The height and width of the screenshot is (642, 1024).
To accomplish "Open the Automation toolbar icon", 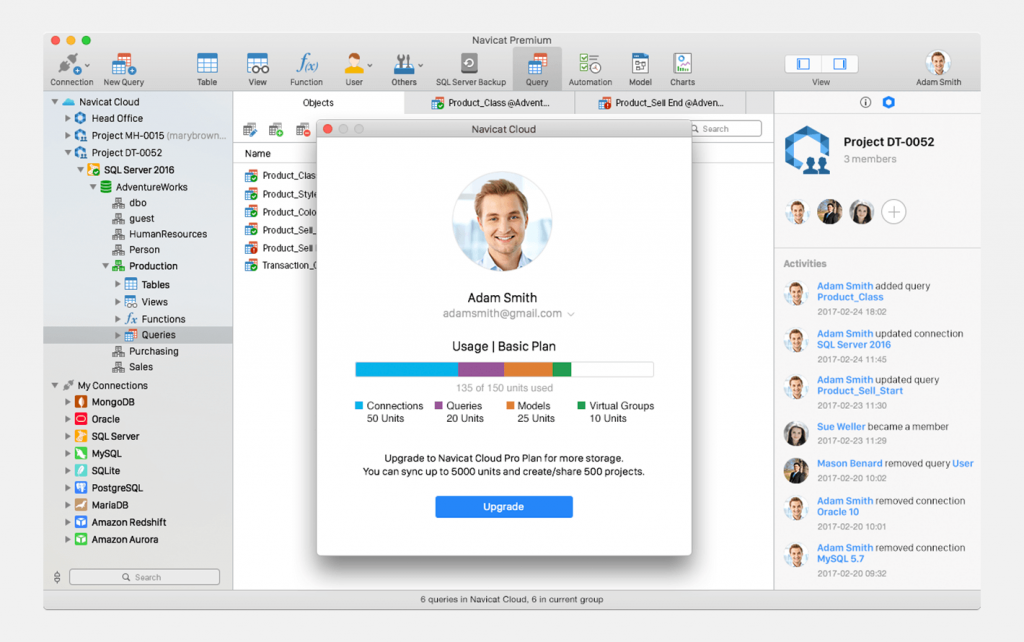I will (x=590, y=64).
